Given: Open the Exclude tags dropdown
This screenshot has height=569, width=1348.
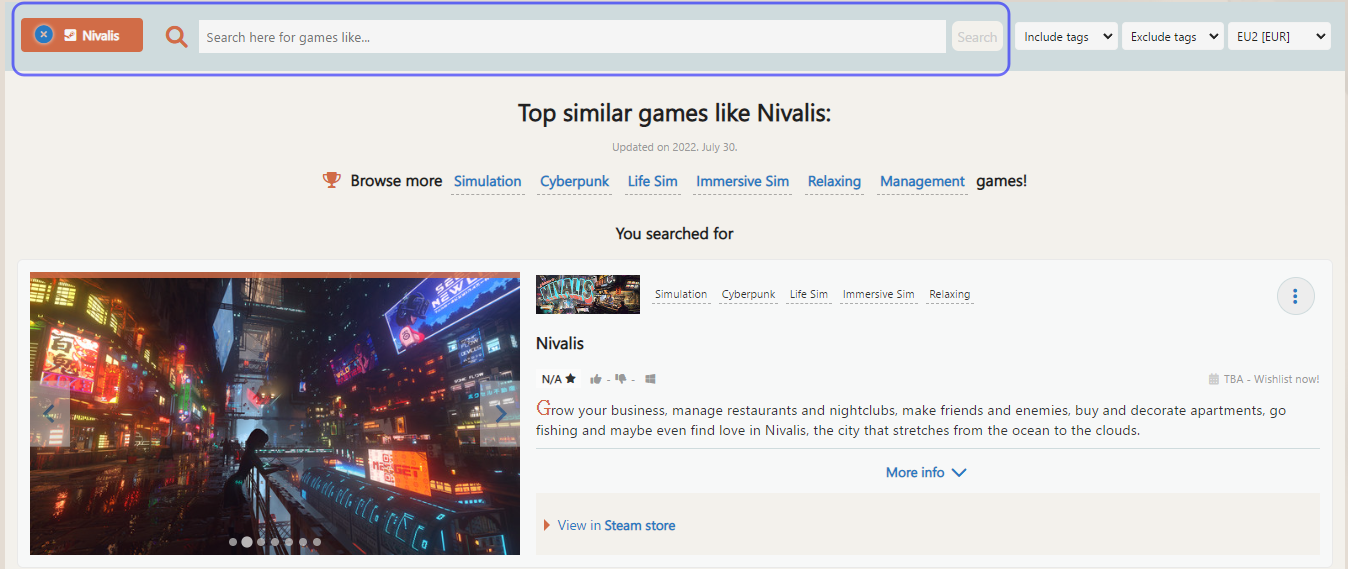Looking at the screenshot, I should click(1172, 37).
